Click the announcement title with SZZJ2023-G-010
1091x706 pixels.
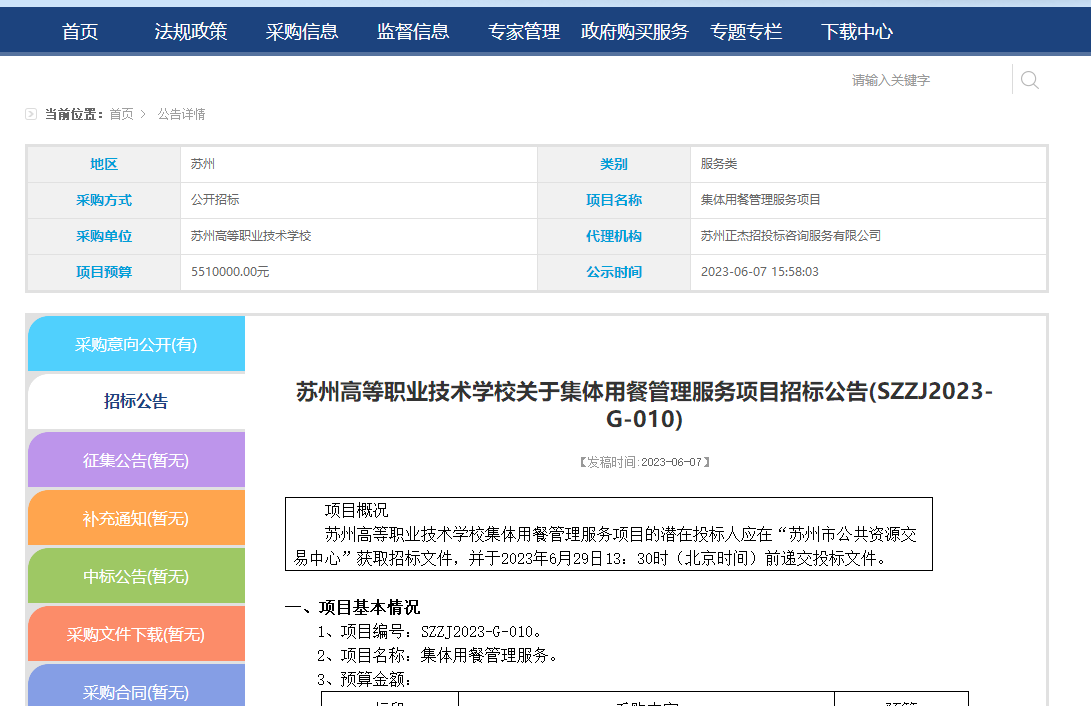pyautogui.click(x=644, y=405)
